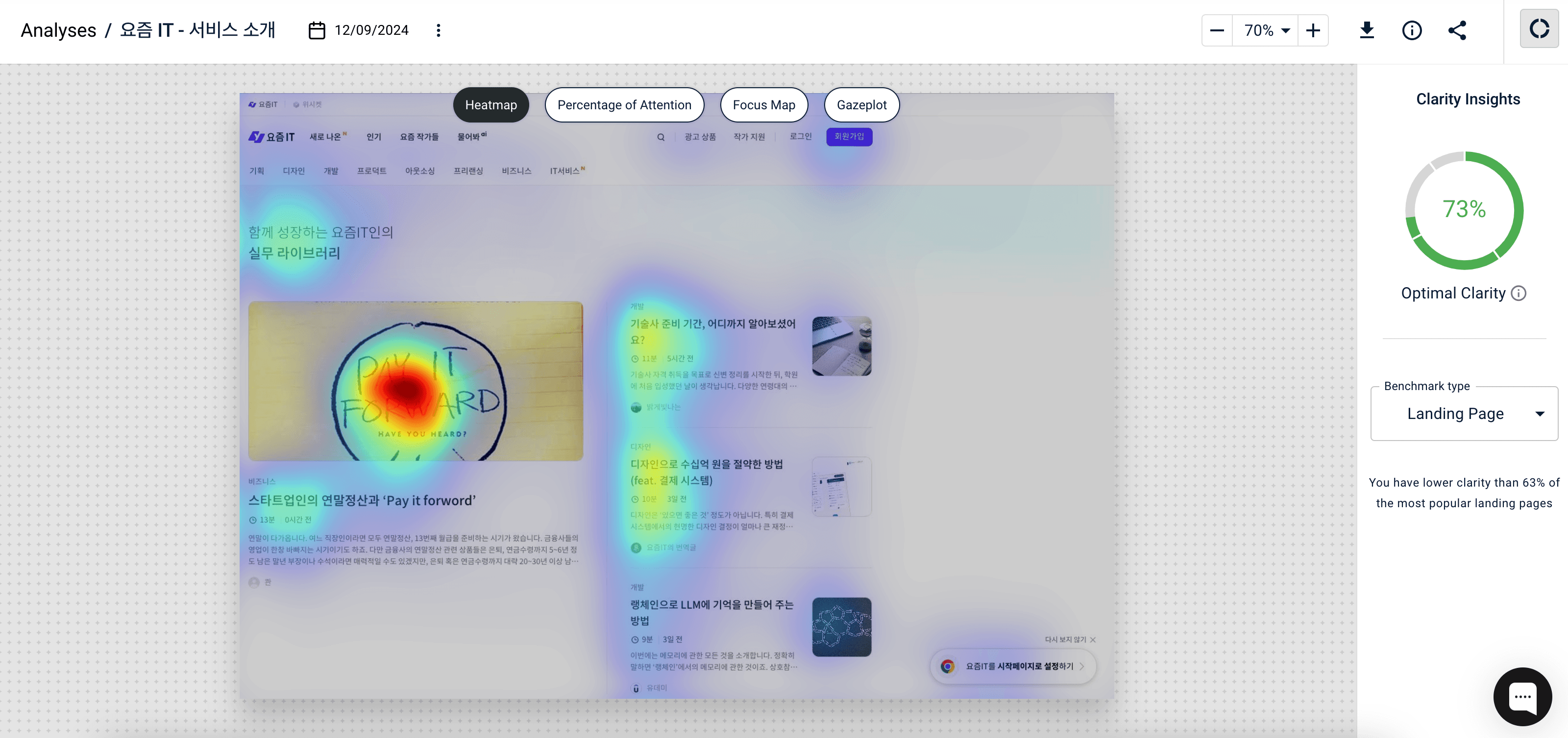Screen dimensions: 1568x738
Task: Click the small 요즘IT tab at preview top
Action: click(263, 104)
